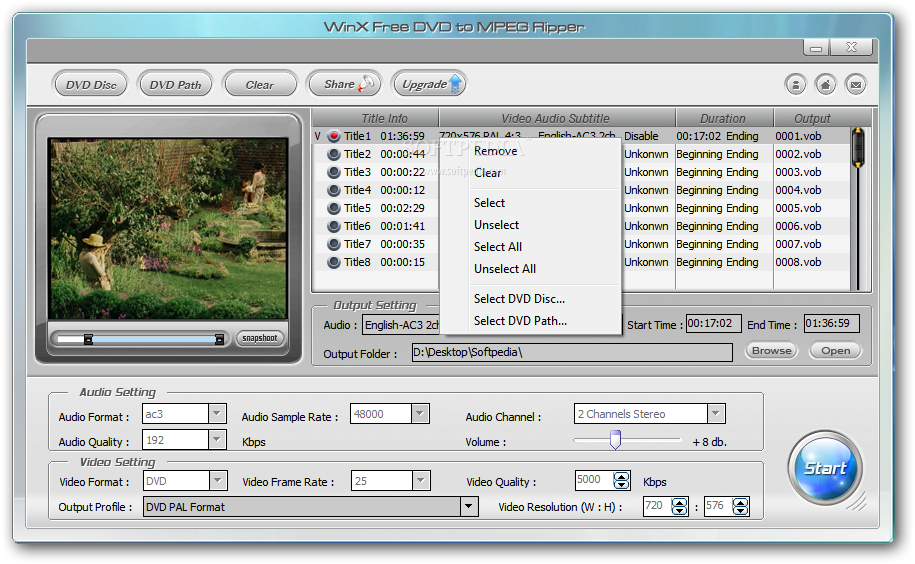915x564 pixels.
Task: Click the Browse output folder button
Action: point(771,351)
